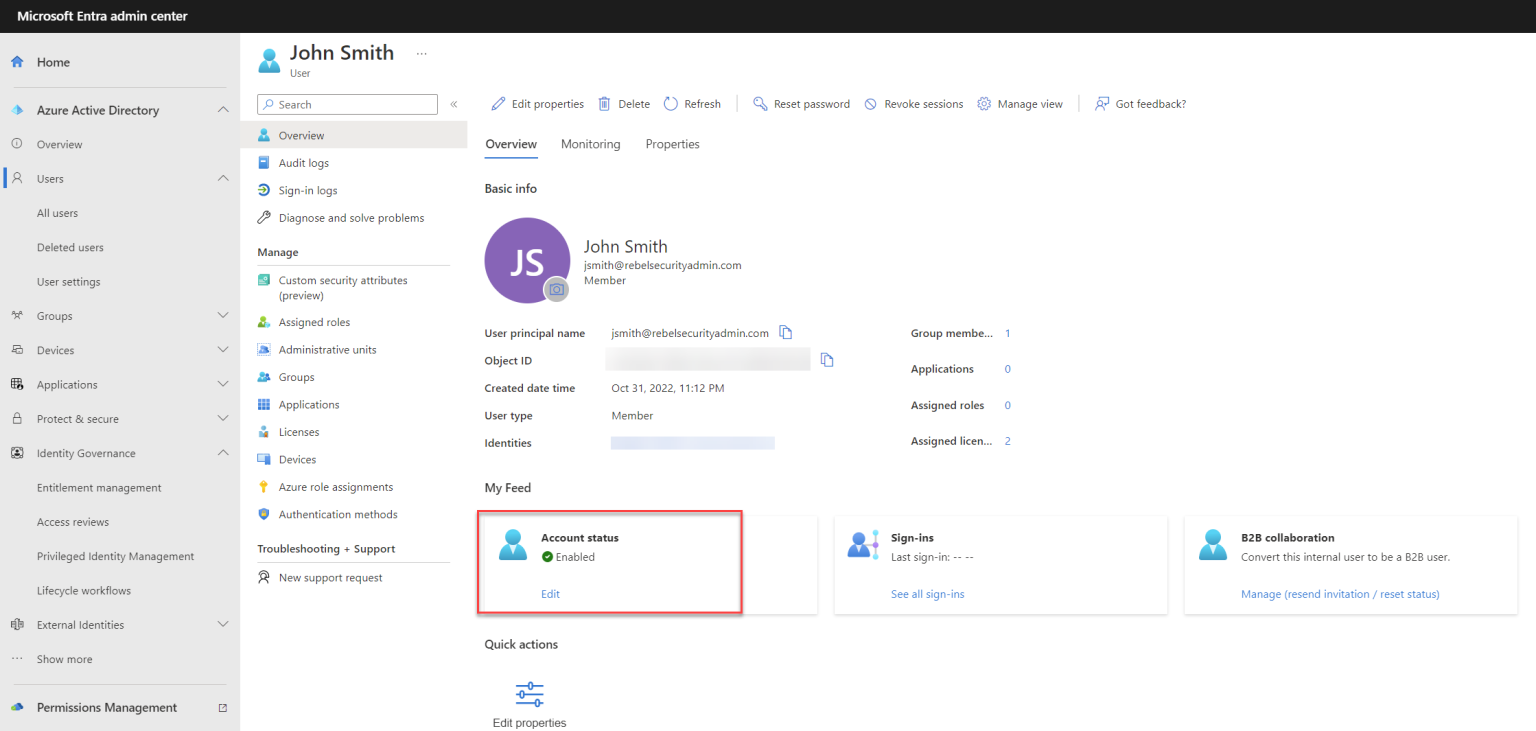
Task: Open Manage view options
Action: tap(1019, 103)
